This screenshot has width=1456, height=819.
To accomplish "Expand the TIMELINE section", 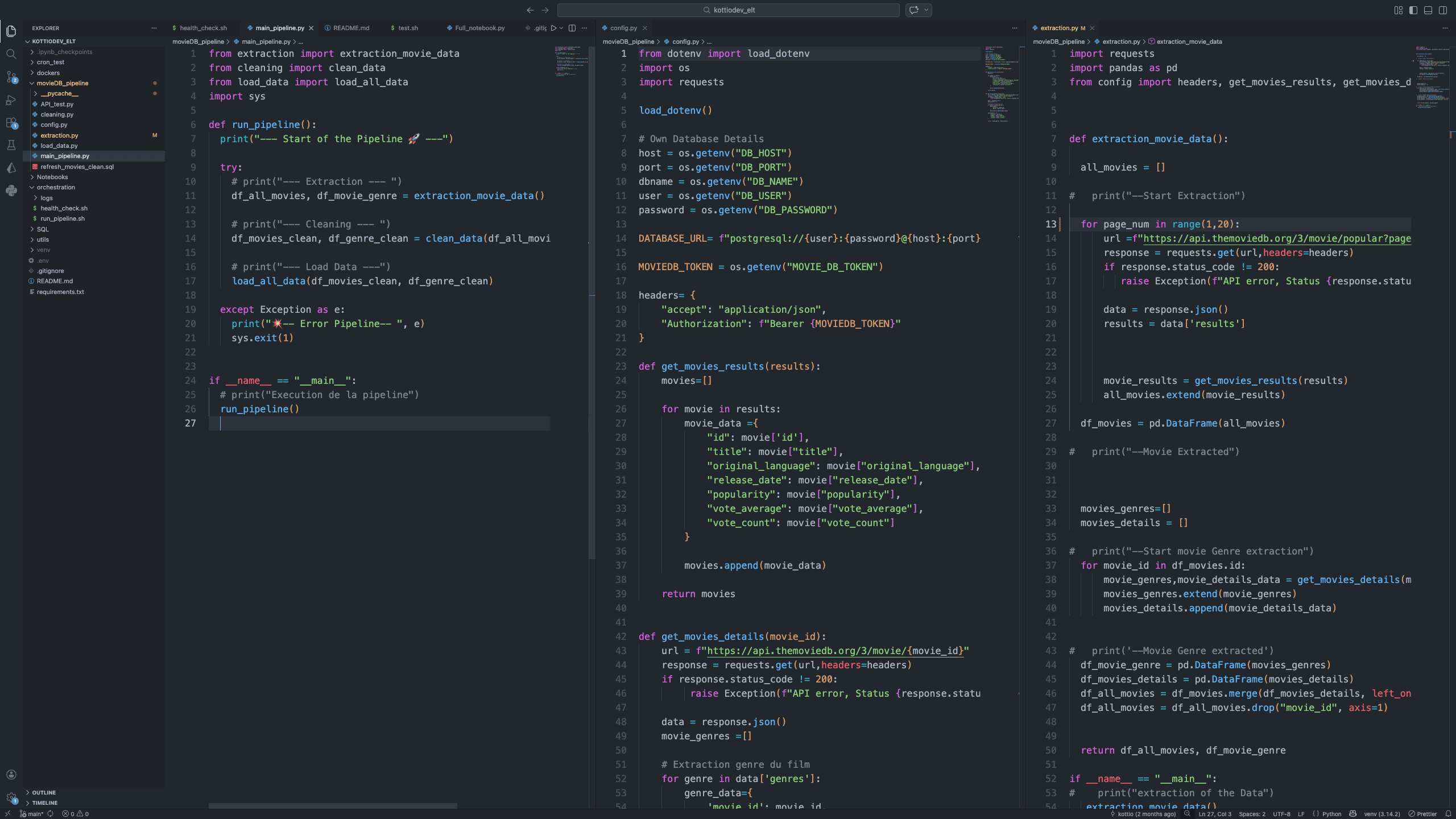I will pyautogui.click(x=94, y=803).
